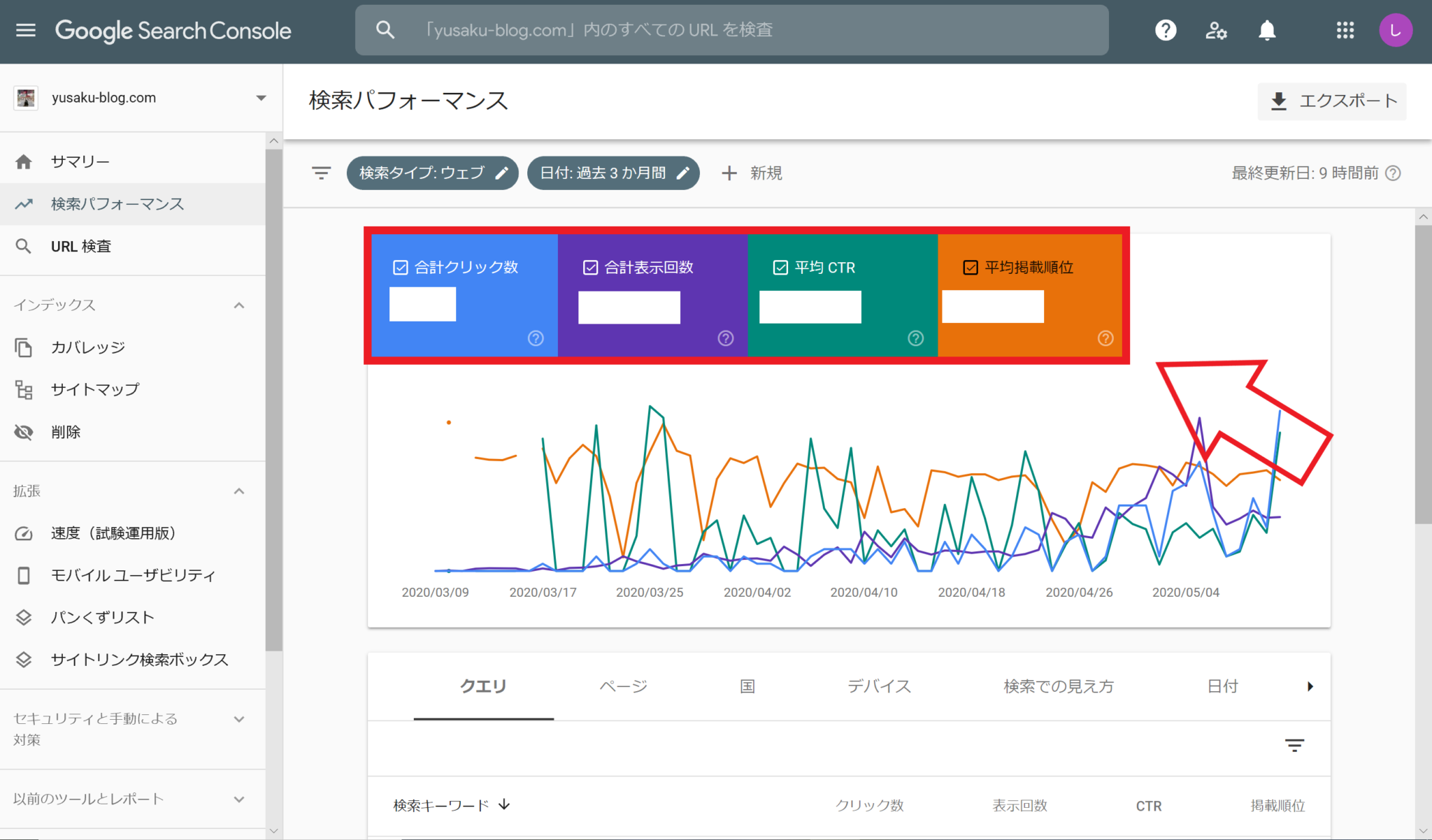Add a new filter with 新規

pos(751,173)
